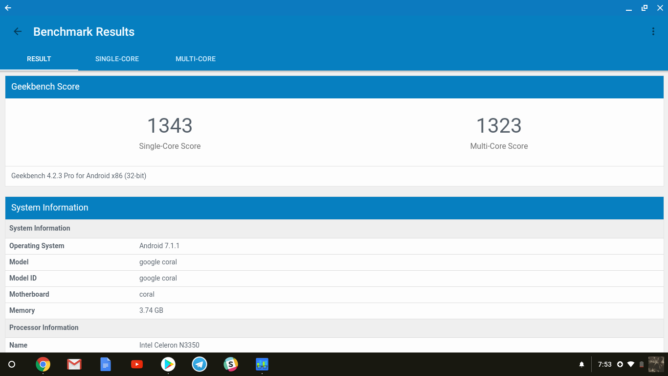
Task: Open the launcher circle button
Action: tap(12, 364)
